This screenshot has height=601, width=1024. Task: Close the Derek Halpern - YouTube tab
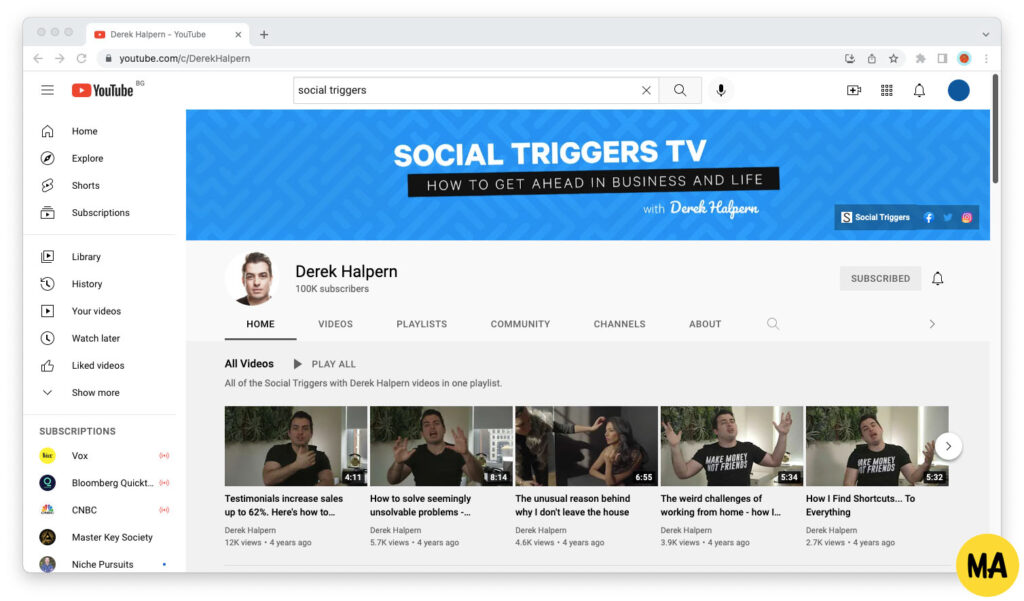(x=238, y=35)
